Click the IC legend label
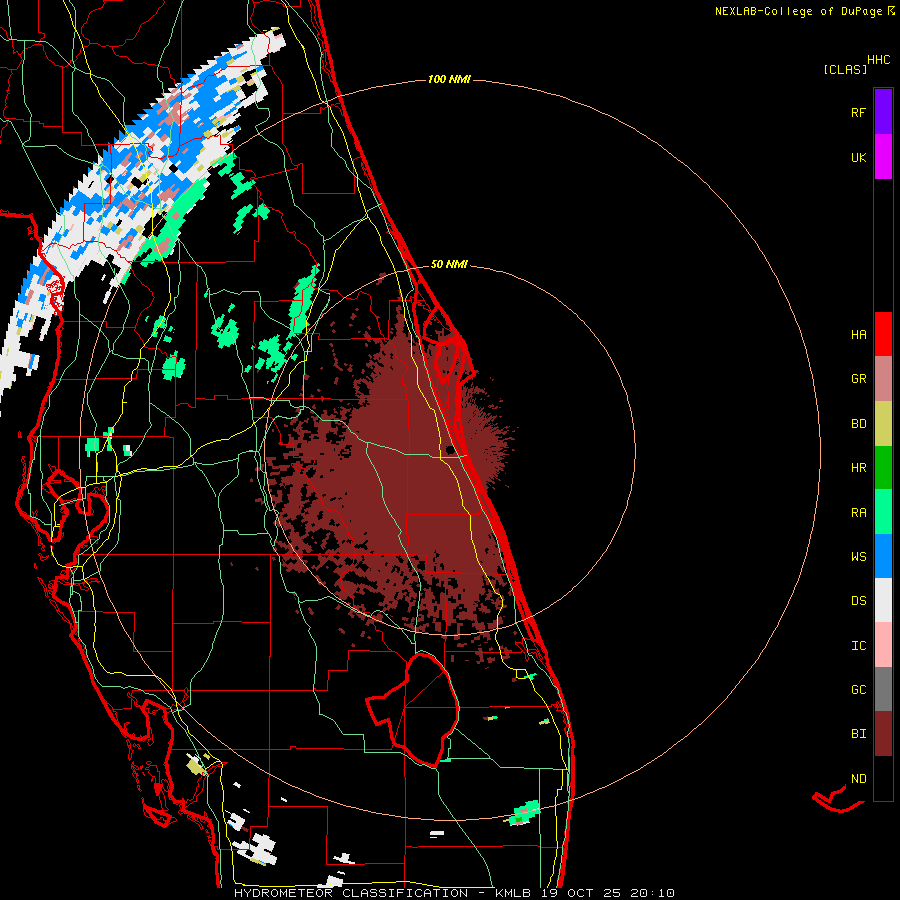 point(858,646)
